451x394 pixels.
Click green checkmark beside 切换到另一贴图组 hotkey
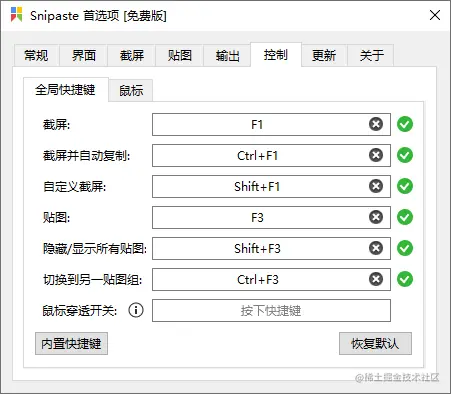tap(405, 279)
